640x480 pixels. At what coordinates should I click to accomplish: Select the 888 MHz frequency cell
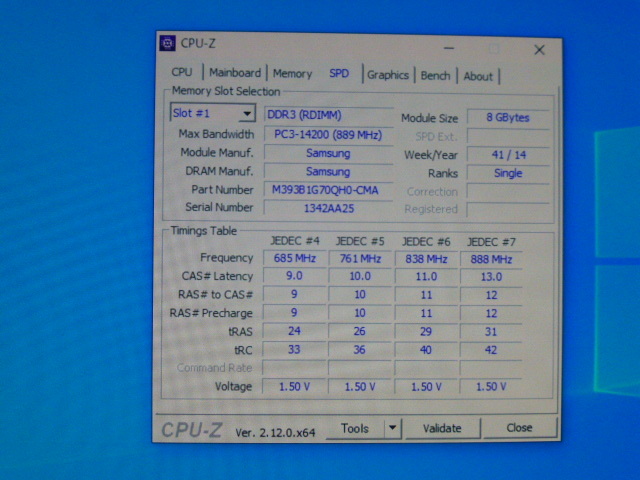click(x=491, y=260)
